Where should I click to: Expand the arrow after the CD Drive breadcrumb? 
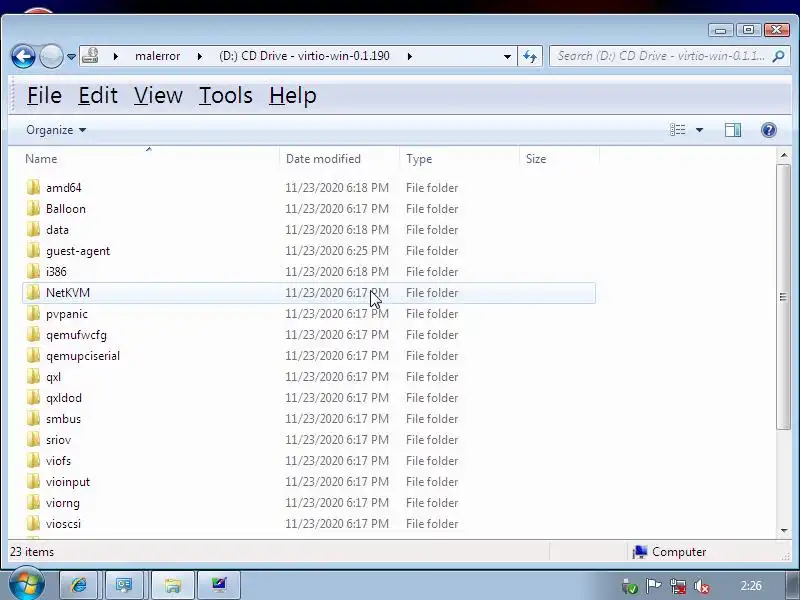409,56
